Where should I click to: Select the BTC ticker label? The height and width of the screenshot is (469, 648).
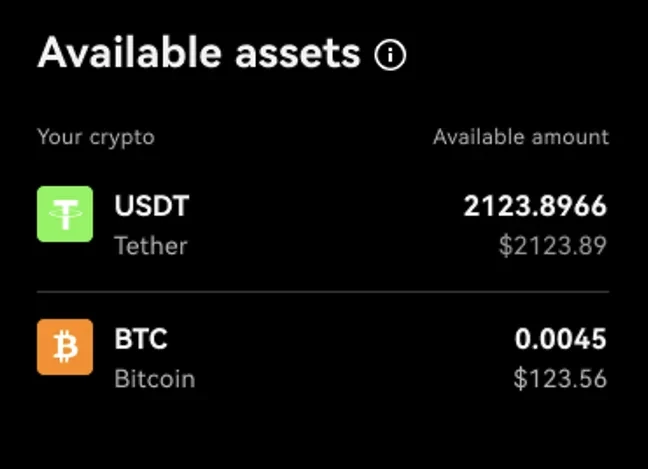click(x=141, y=340)
